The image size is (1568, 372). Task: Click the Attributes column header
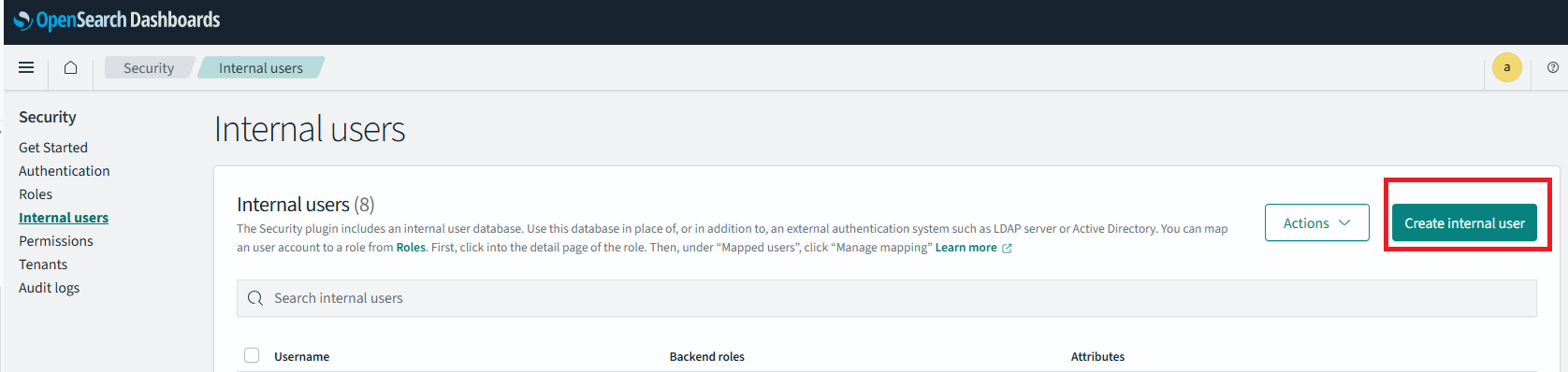[1097, 356]
